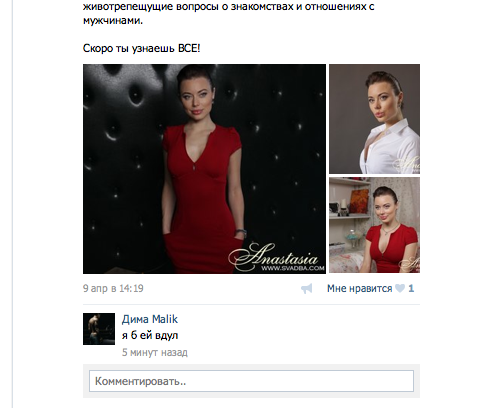Screen dimensions: 493x408
Task: Click the Мне нравится link
Action: (359, 288)
